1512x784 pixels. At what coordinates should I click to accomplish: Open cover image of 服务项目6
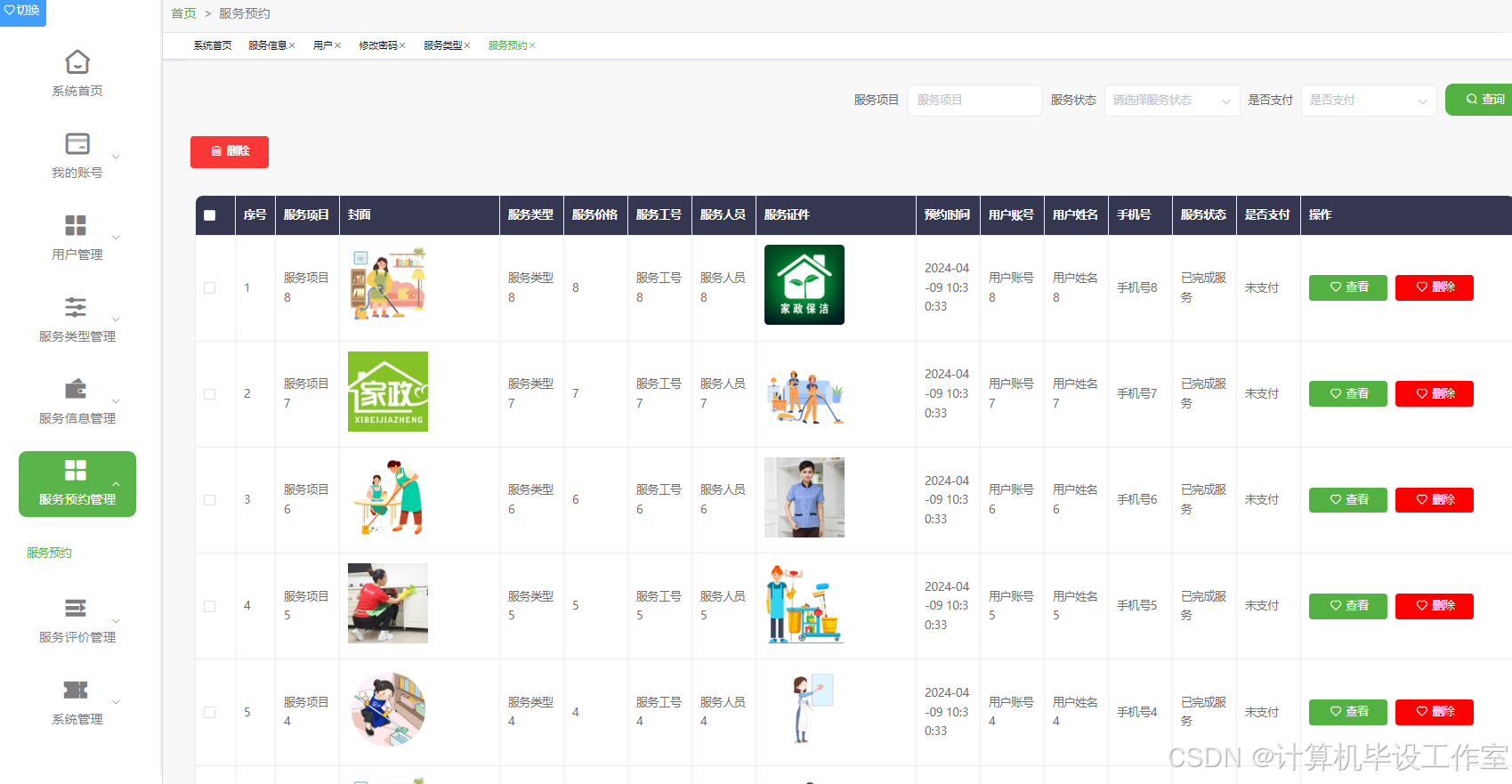coord(388,497)
